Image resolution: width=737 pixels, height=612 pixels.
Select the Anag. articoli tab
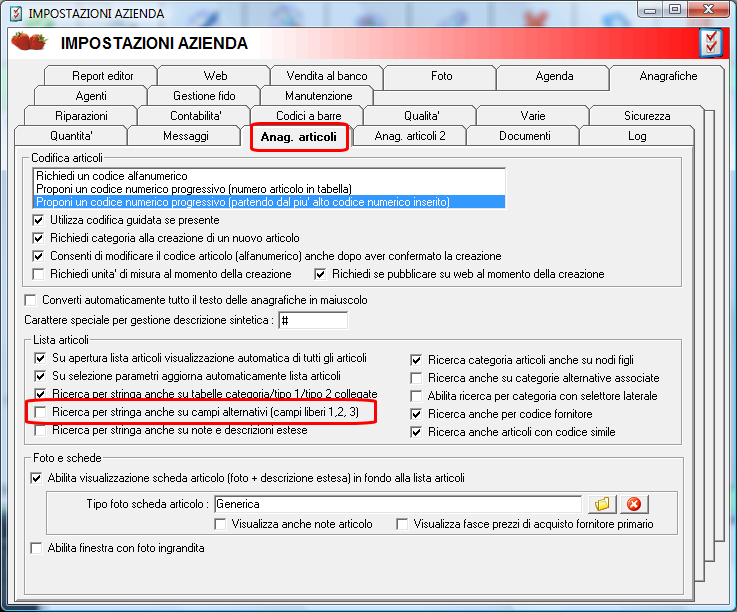click(298, 137)
